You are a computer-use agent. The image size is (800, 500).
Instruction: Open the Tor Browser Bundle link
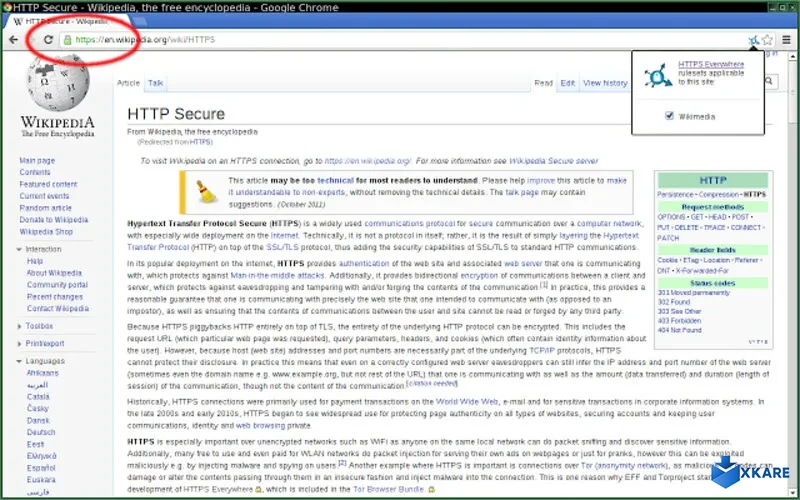[x=388, y=489]
